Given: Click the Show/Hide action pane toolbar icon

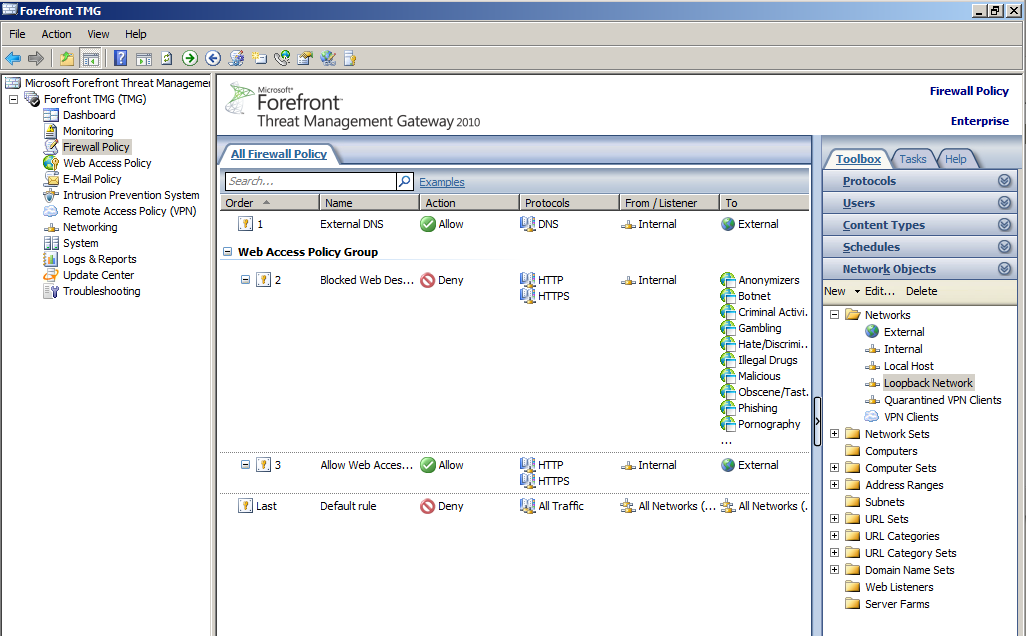Looking at the screenshot, I should pos(144,58).
